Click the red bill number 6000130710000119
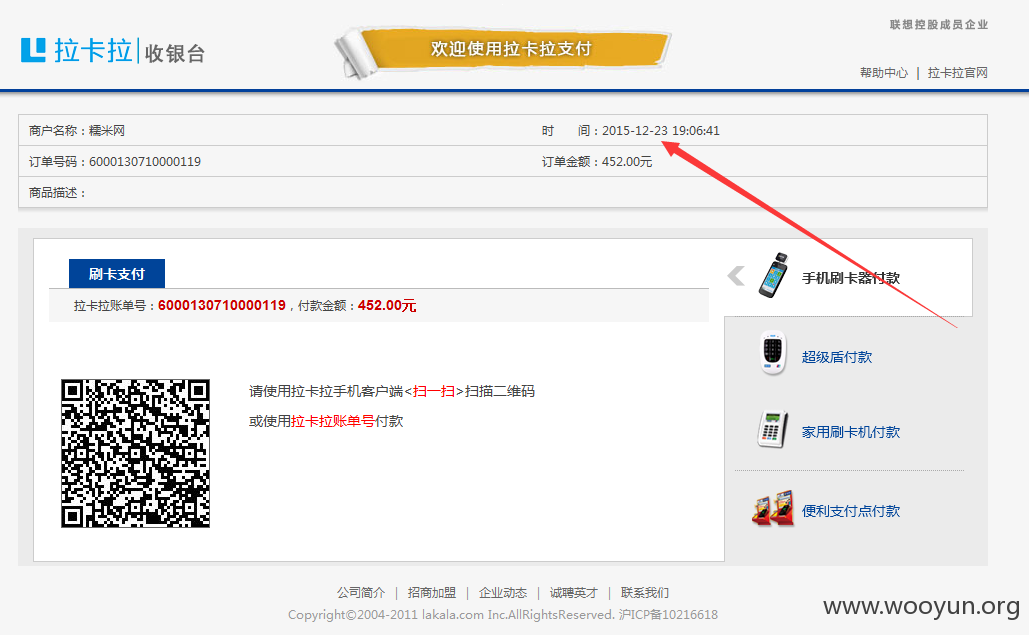 tap(222, 306)
